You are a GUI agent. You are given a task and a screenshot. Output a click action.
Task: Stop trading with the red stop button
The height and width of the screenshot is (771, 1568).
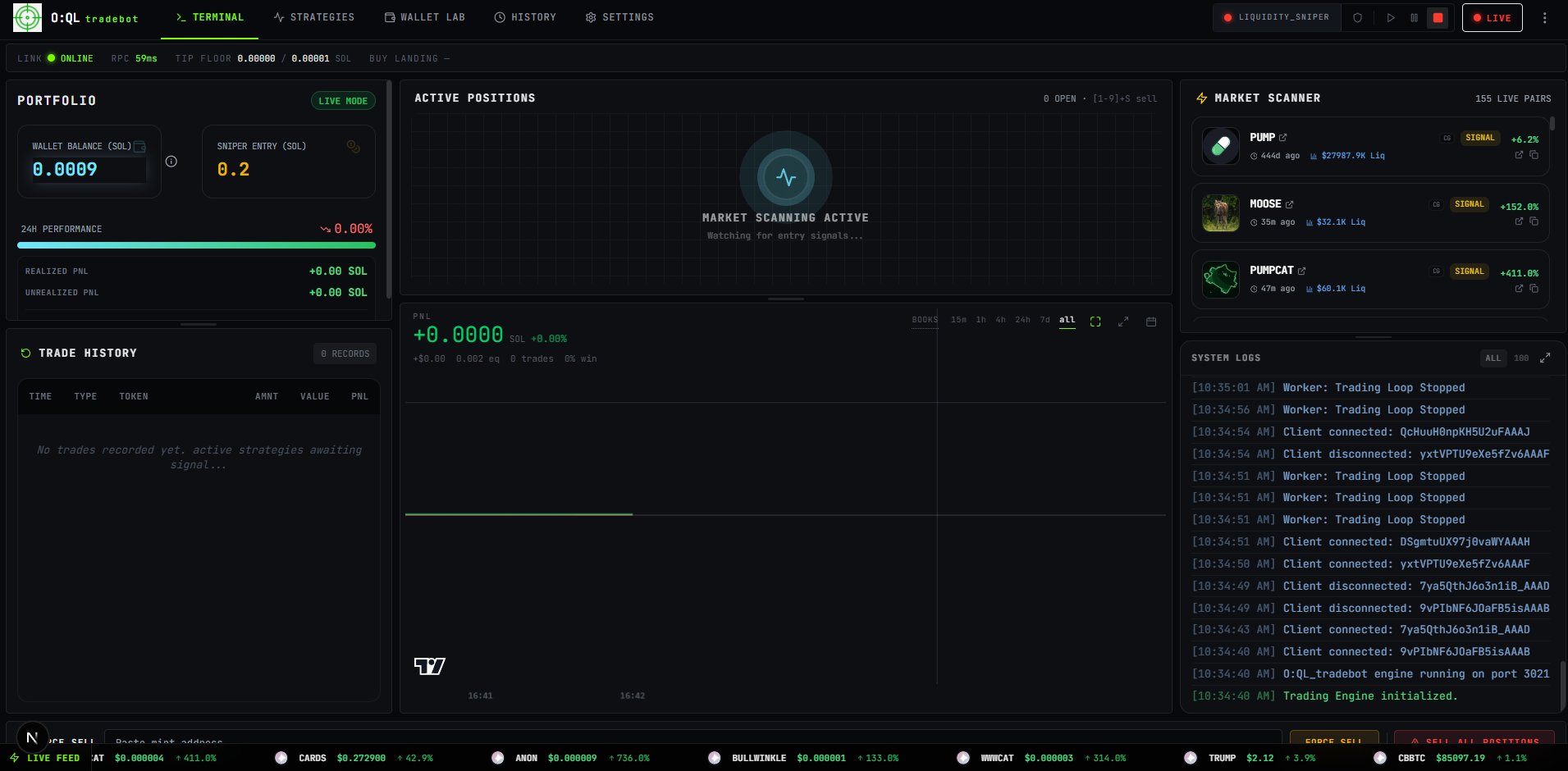pyautogui.click(x=1438, y=17)
